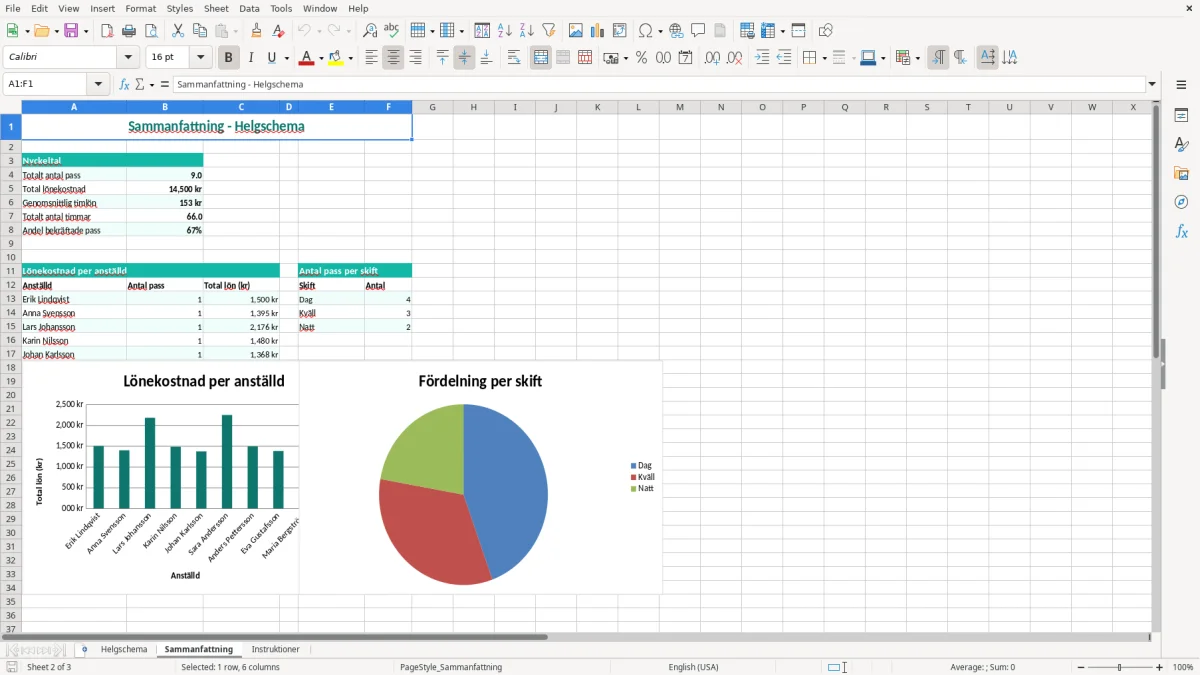Screen dimensions: 1200x675
Task: Click the Merge and Center Cells icon
Action: 541,58
